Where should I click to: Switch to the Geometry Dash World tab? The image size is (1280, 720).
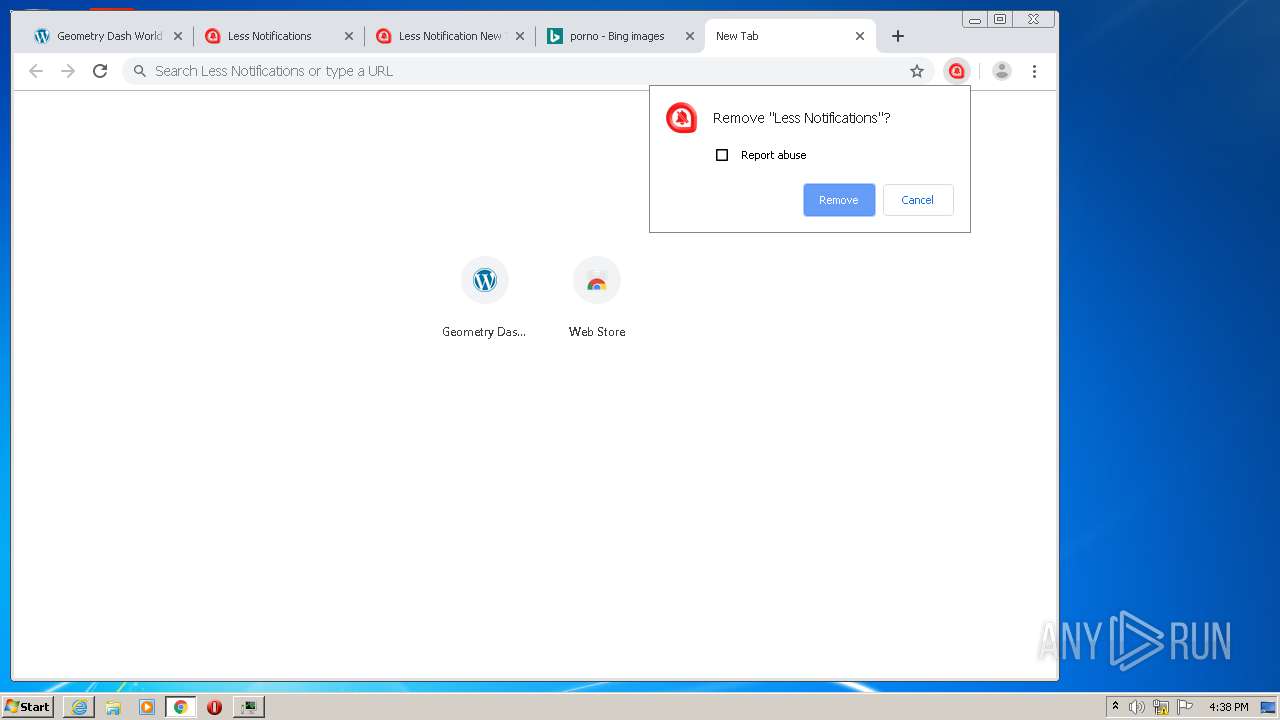click(108, 36)
